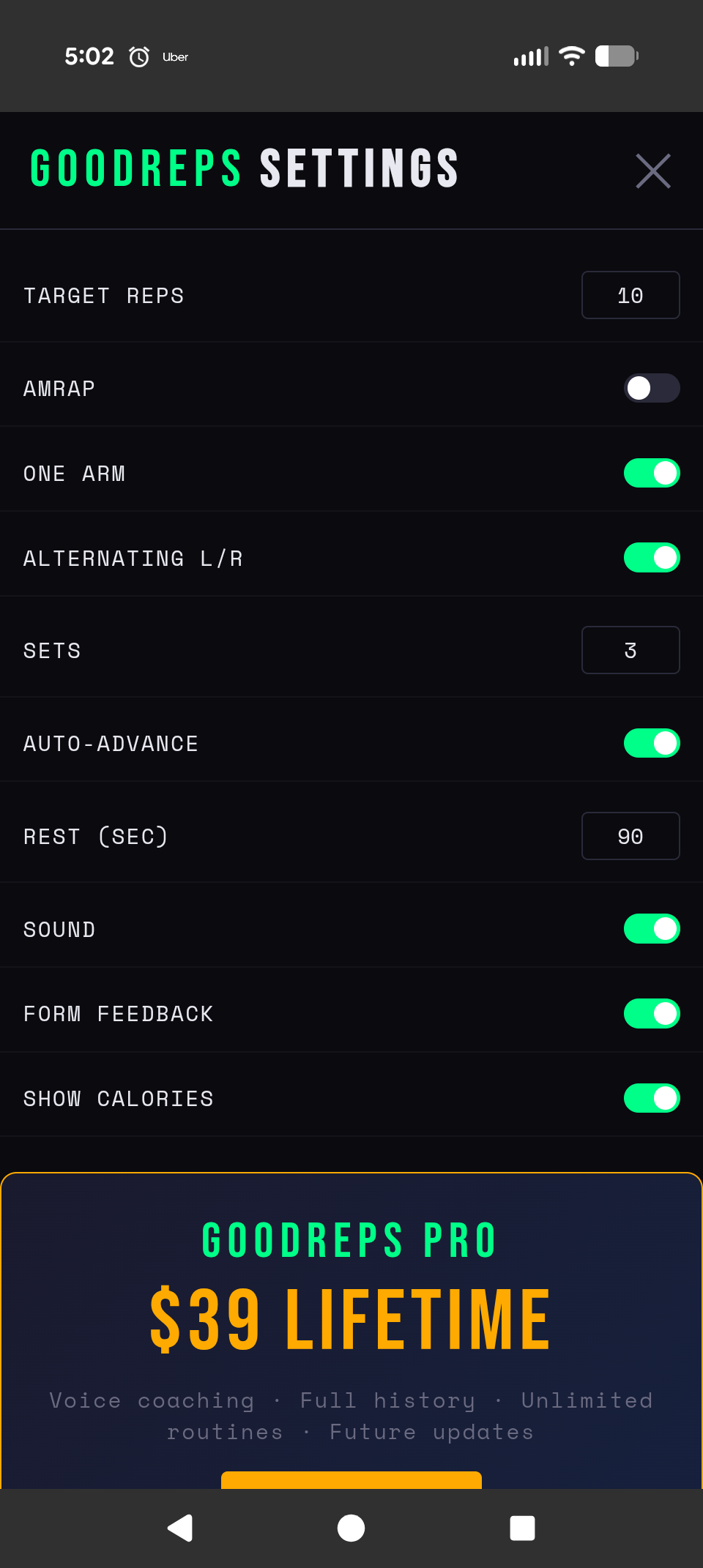Close the Goodreps settings panel
703x1568 pixels.
click(x=653, y=171)
